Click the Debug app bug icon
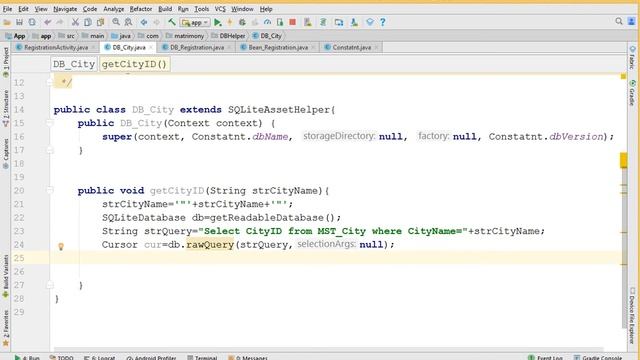The image size is (640, 360). [x=242, y=22]
